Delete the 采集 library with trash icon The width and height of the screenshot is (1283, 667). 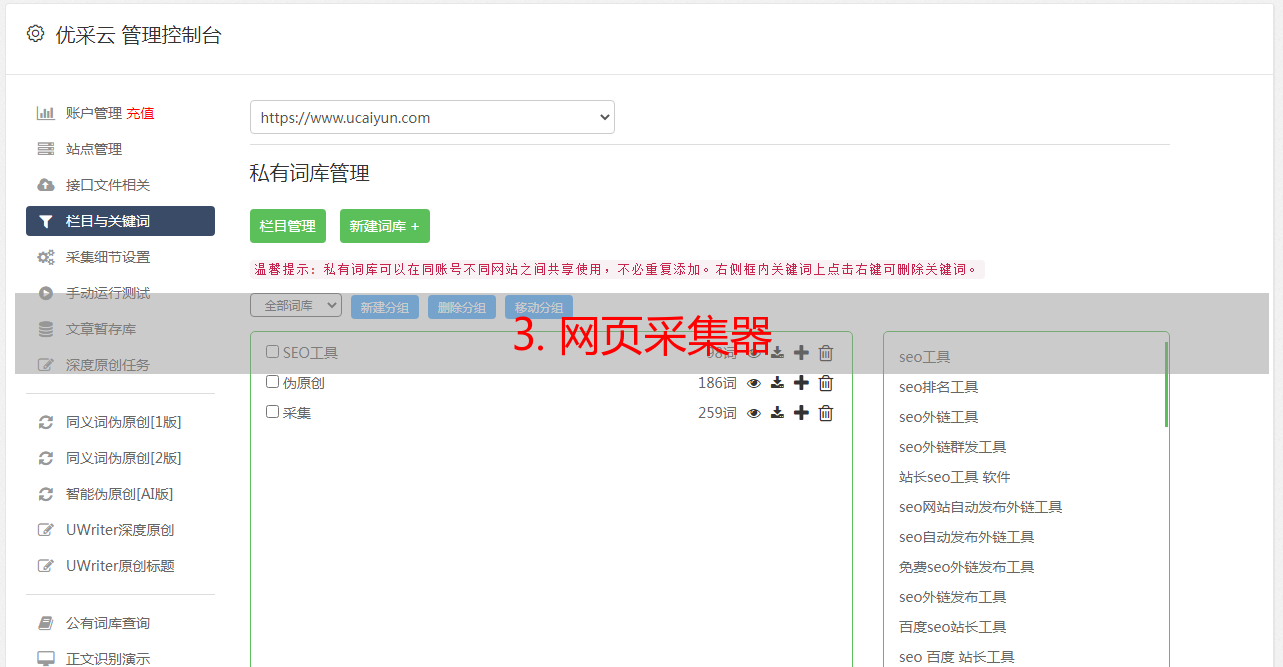[826, 413]
